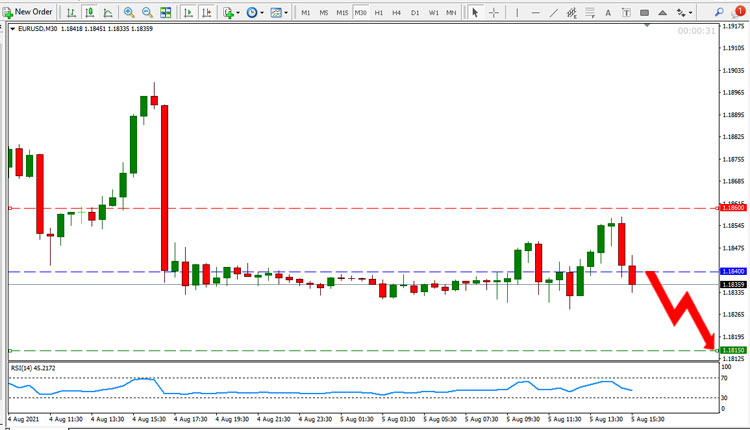The width and height of the screenshot is (750, 430).
Task: Open the search magnifier in toolbar
Action: coord(719,13)
